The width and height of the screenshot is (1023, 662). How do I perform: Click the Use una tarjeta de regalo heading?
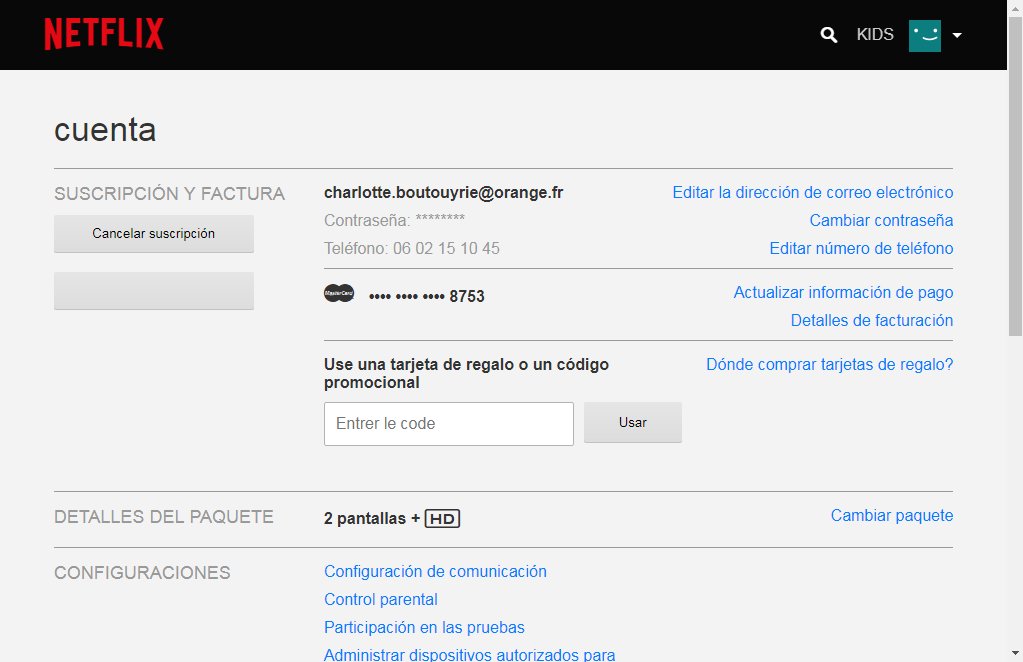click(466, 373)
